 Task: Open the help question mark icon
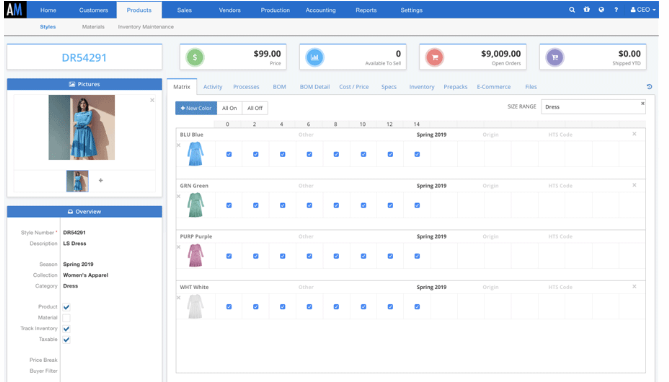click(616, 9)
